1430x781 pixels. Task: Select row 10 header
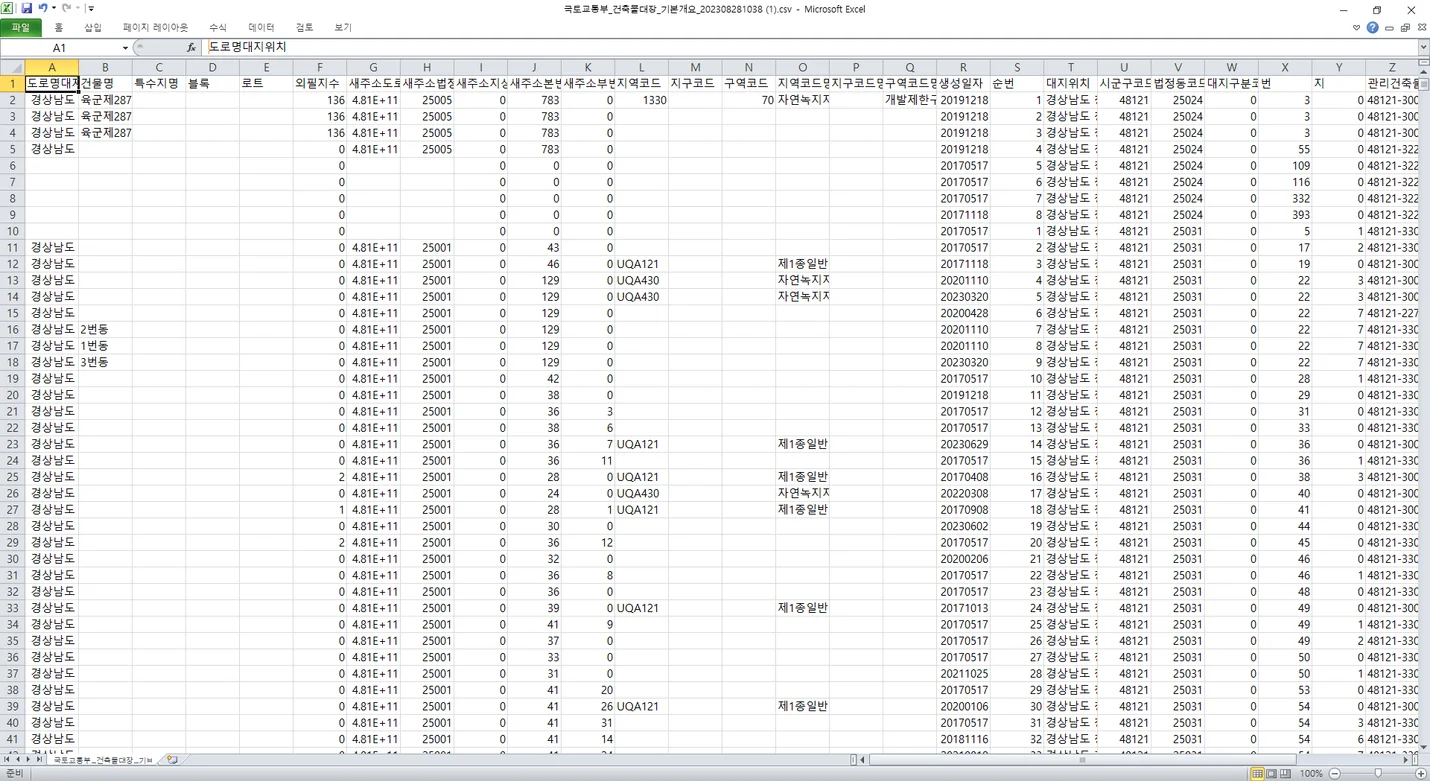click(12, 231)
